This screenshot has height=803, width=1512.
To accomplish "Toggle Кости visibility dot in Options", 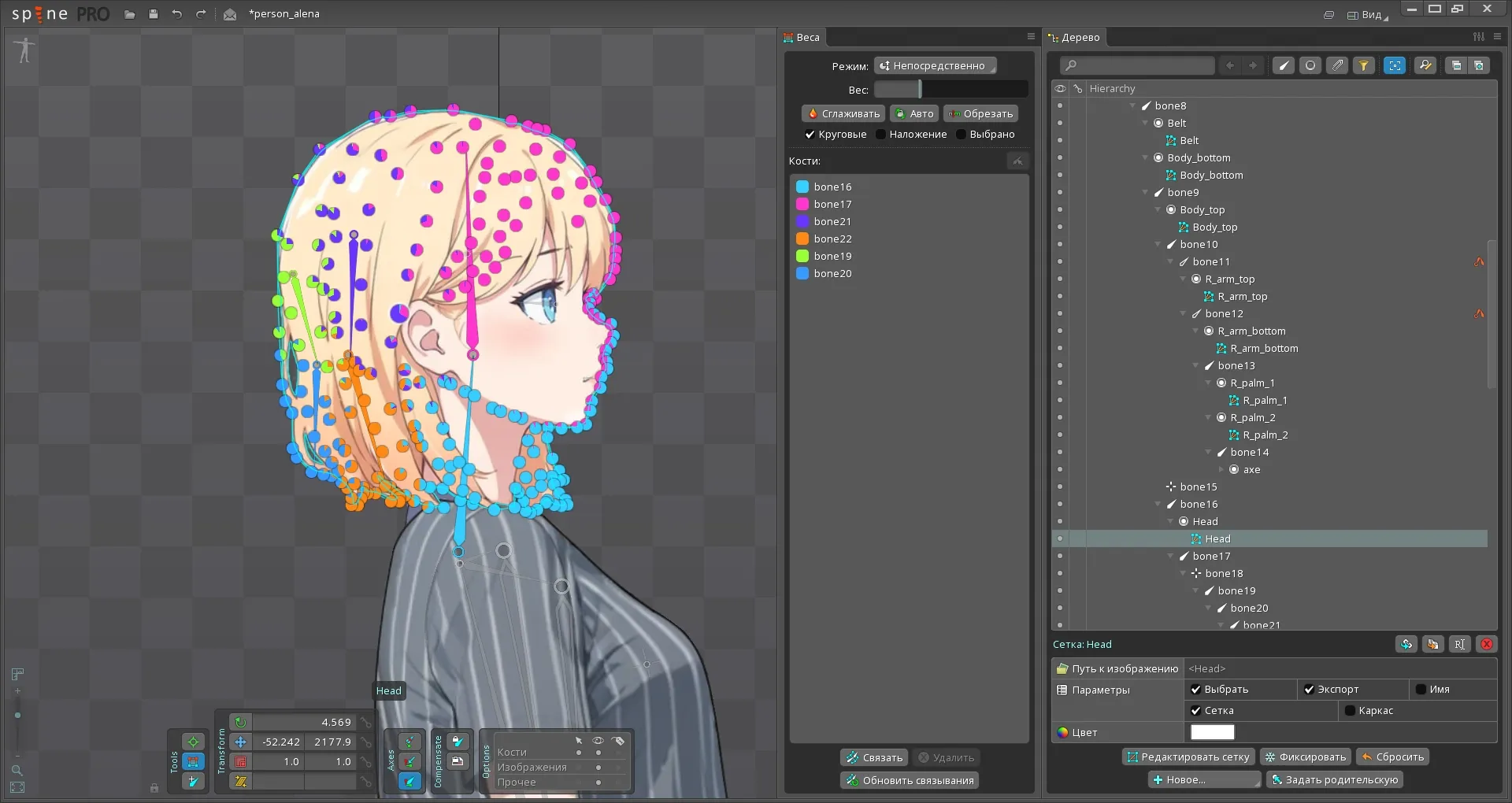I will coord(598,753).
